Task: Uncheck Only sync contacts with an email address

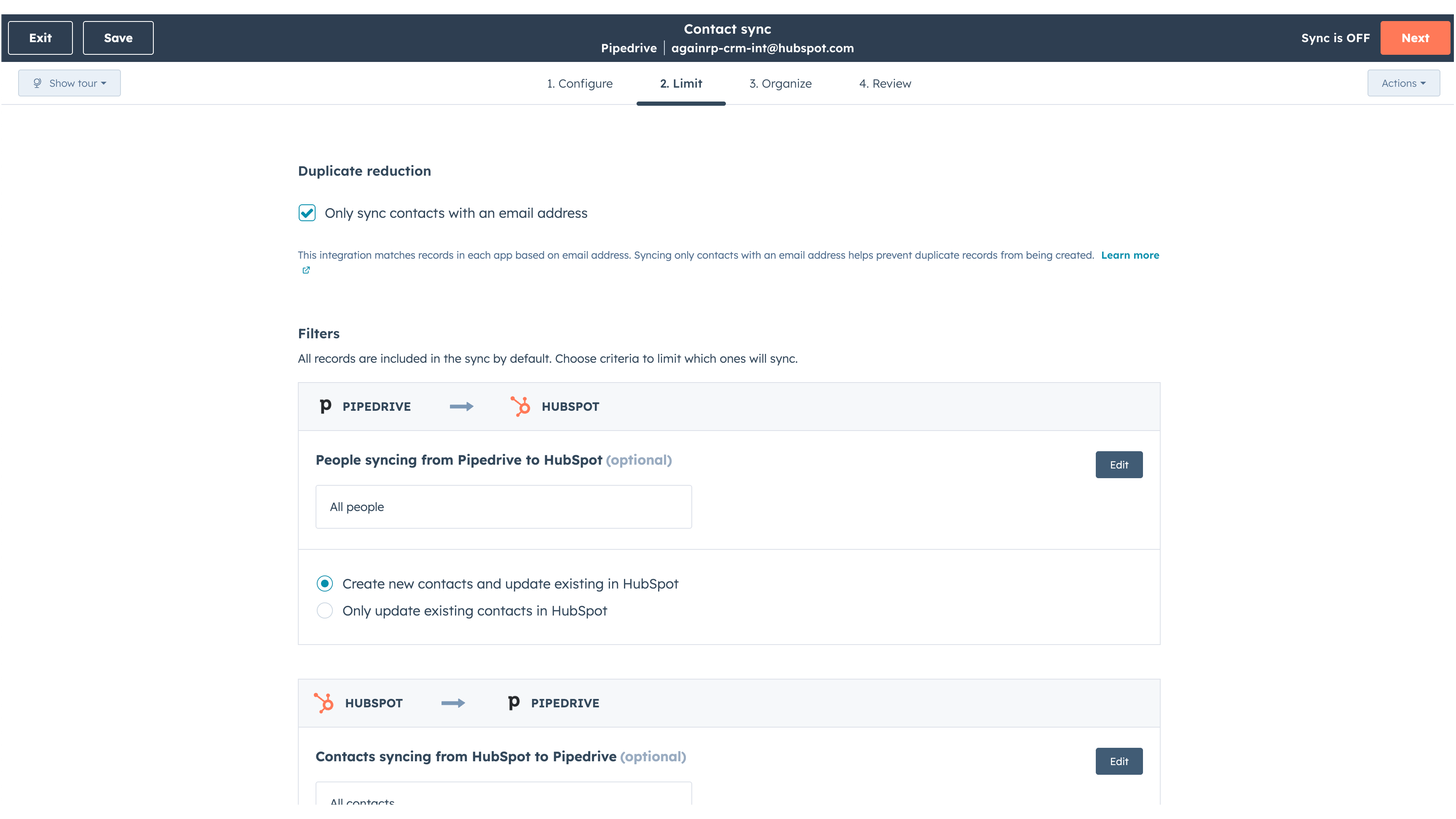Action: 307,213
